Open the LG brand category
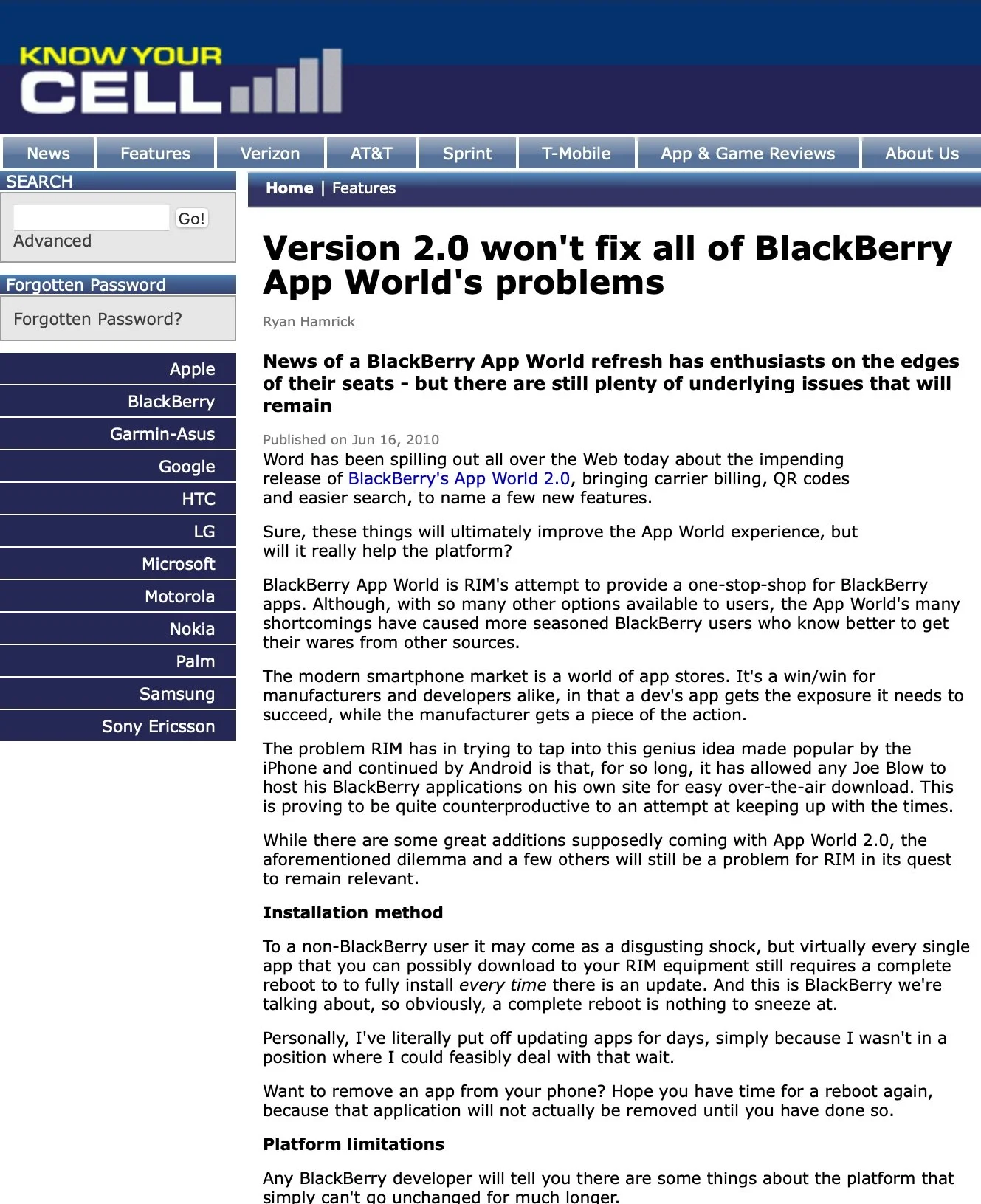The width and height of the screenshot is (981, 1204). [118, 532]
